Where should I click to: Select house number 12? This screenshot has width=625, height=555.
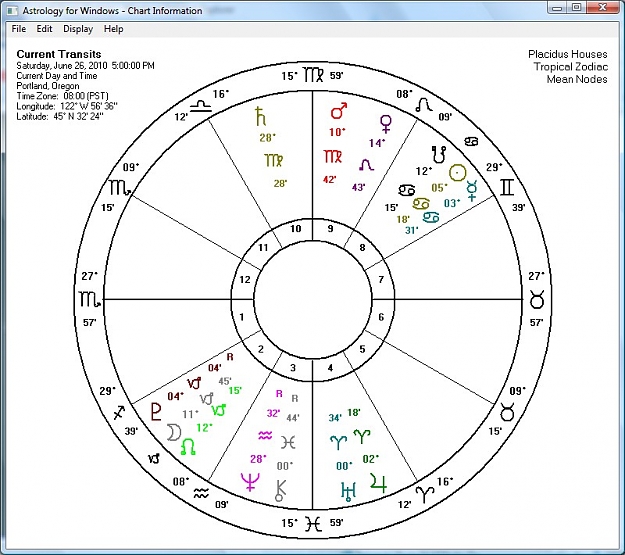pyautogui.click(x=245, y=279)
